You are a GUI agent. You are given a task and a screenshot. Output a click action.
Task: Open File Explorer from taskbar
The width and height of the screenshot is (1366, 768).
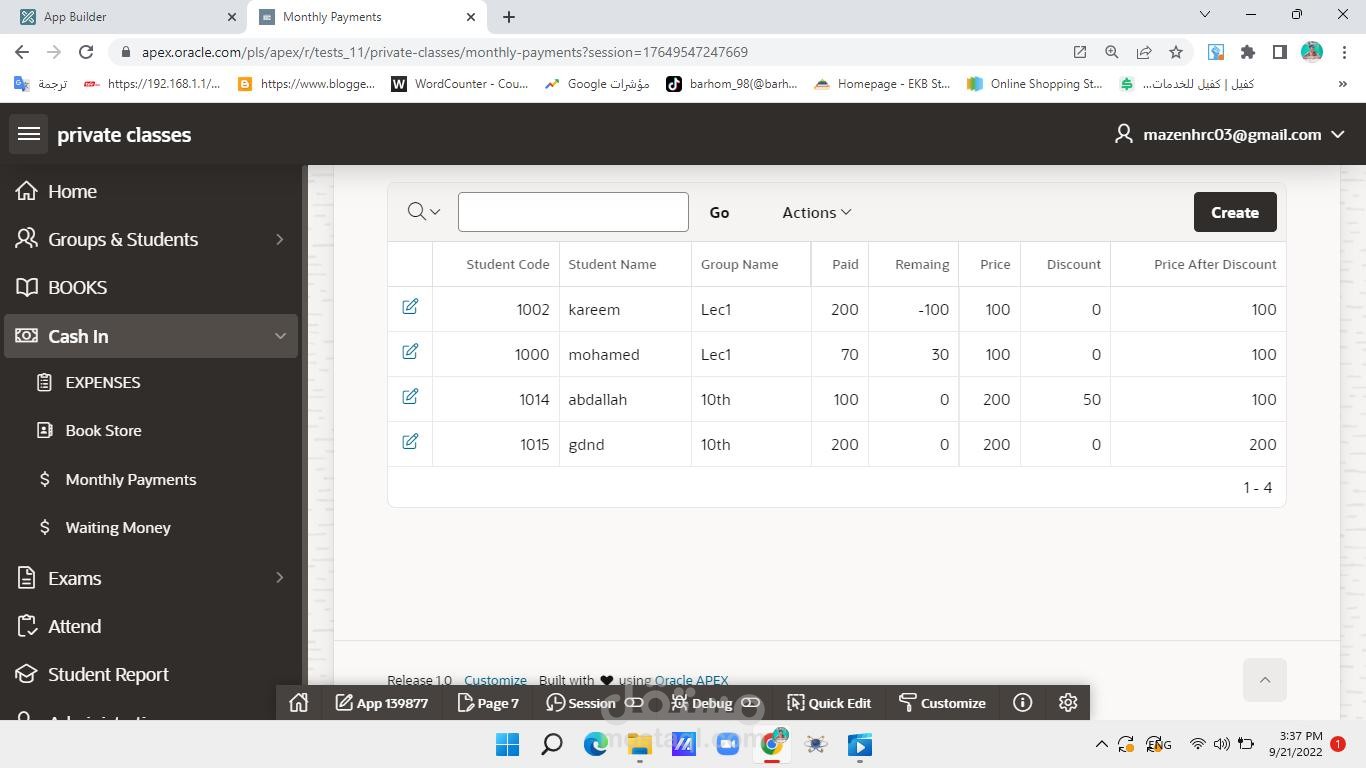(639, 744)
